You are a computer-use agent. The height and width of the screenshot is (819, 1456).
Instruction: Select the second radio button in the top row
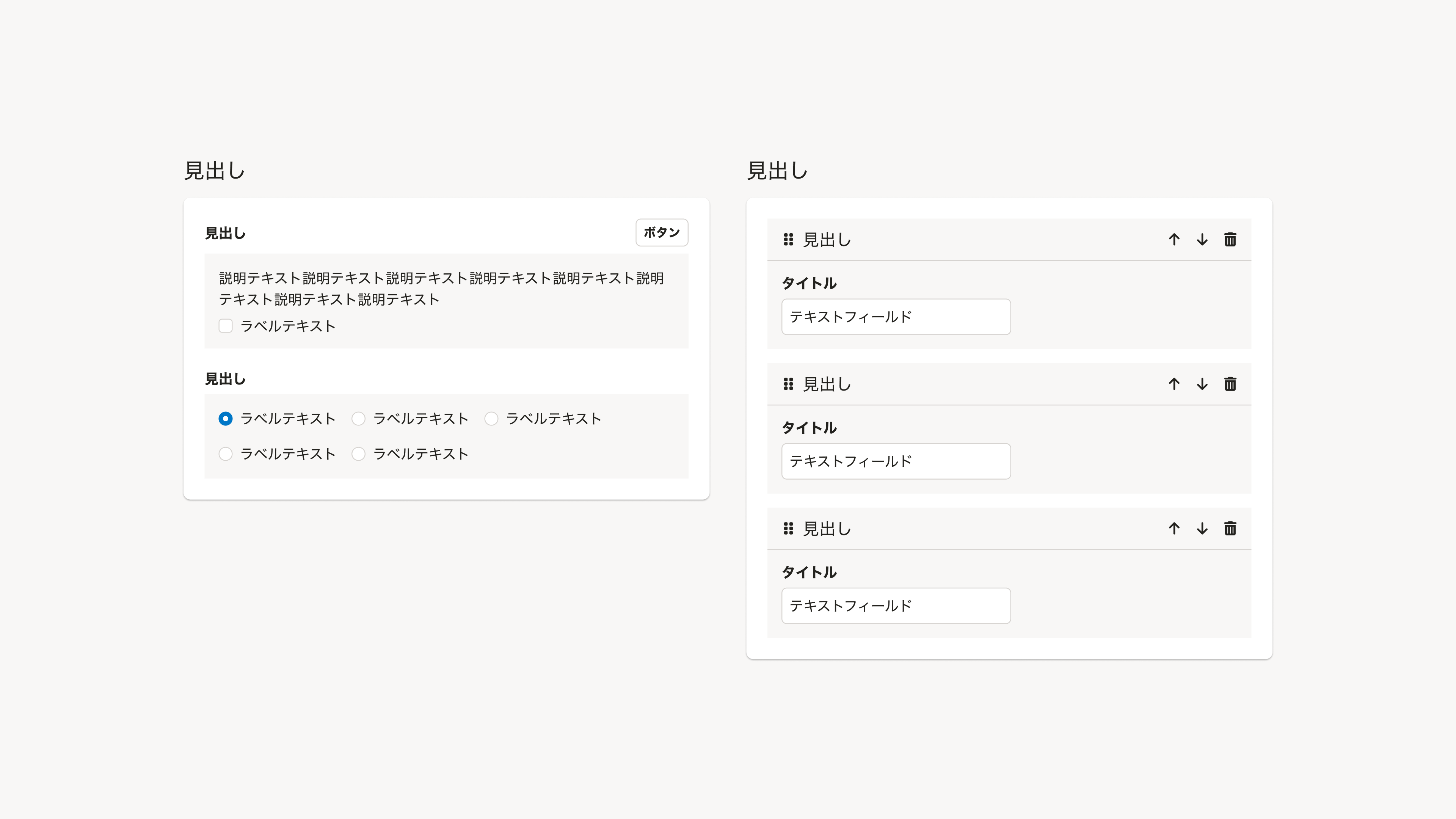point(358,419)
